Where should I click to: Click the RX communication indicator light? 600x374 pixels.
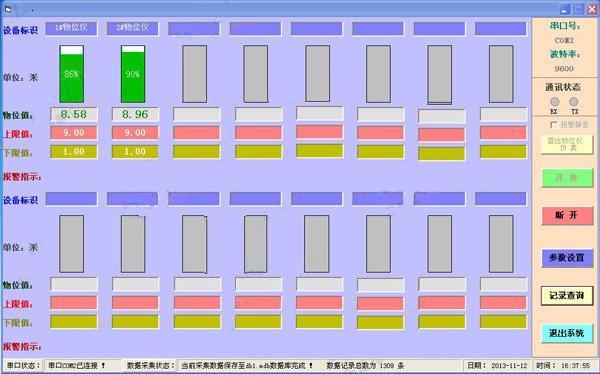click(554, 102)
